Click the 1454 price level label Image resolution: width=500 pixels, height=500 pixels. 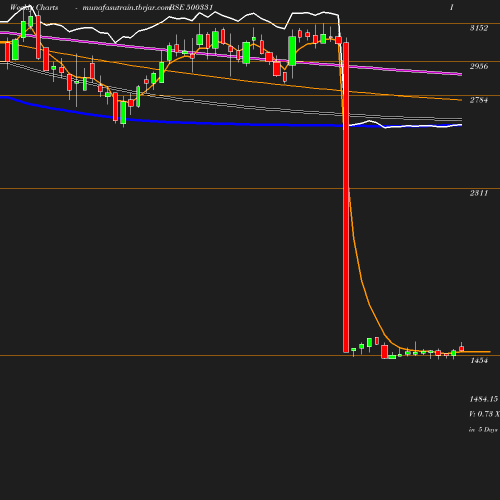(x=479, y=360)
